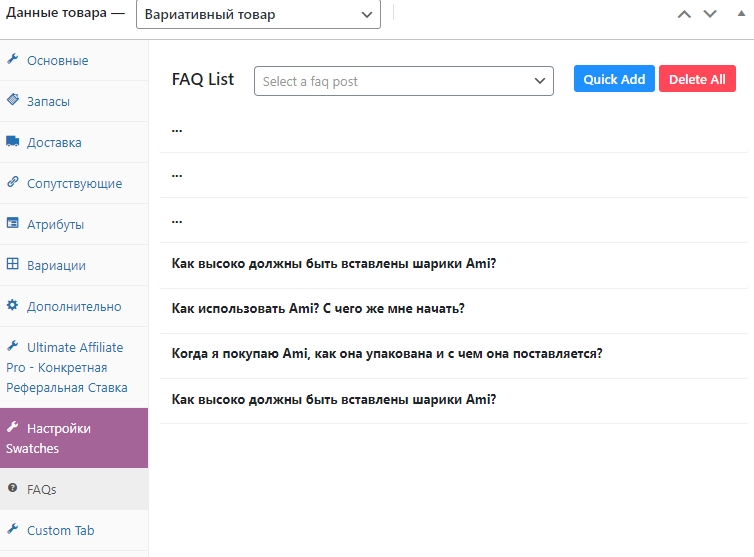Image resolution: width=754 pixels, height=557 pixels.
Task: Click the link icon beside Сопутствующие
Action: click(x=13, y=182)
